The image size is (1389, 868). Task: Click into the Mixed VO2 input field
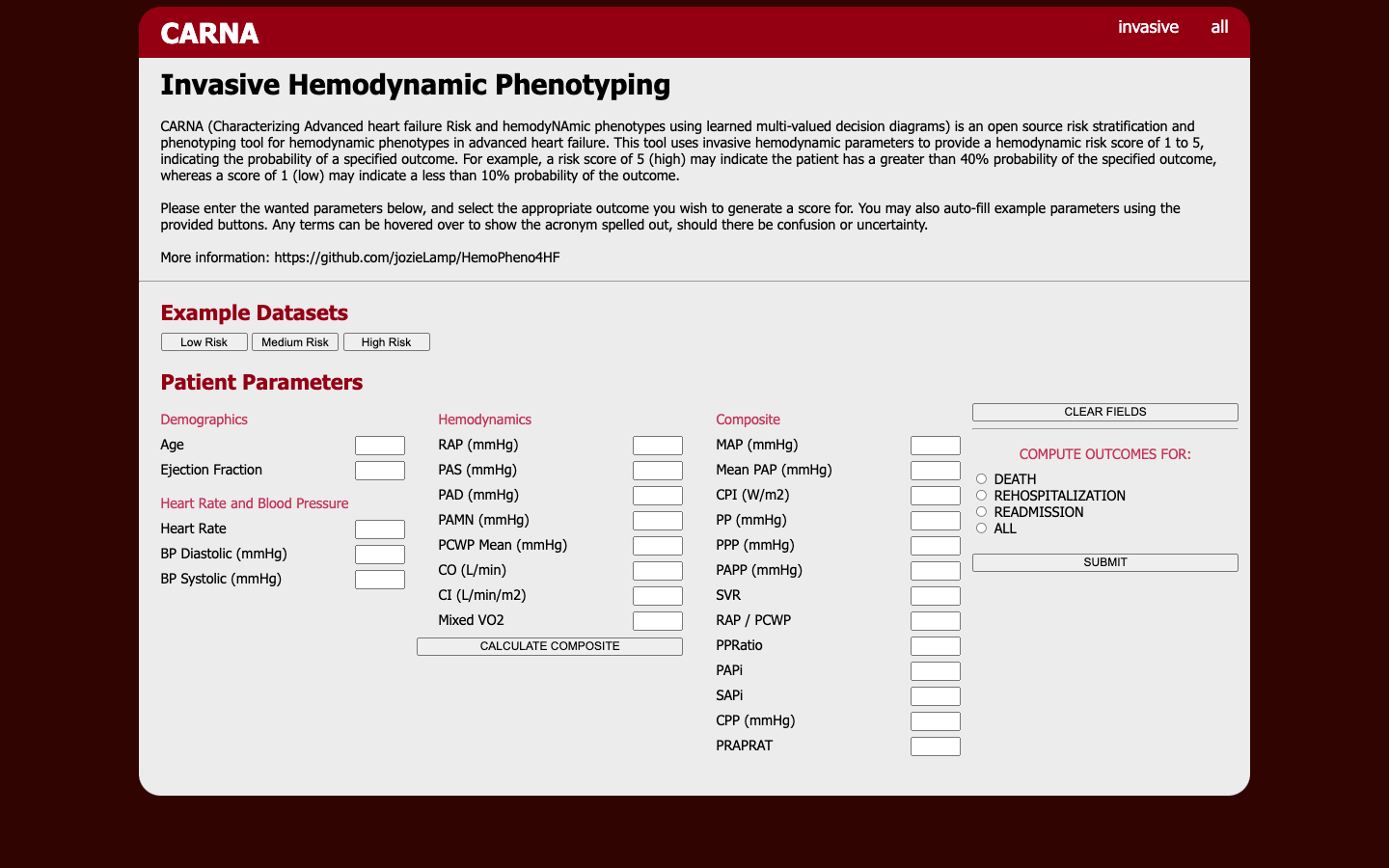point(658,621)
